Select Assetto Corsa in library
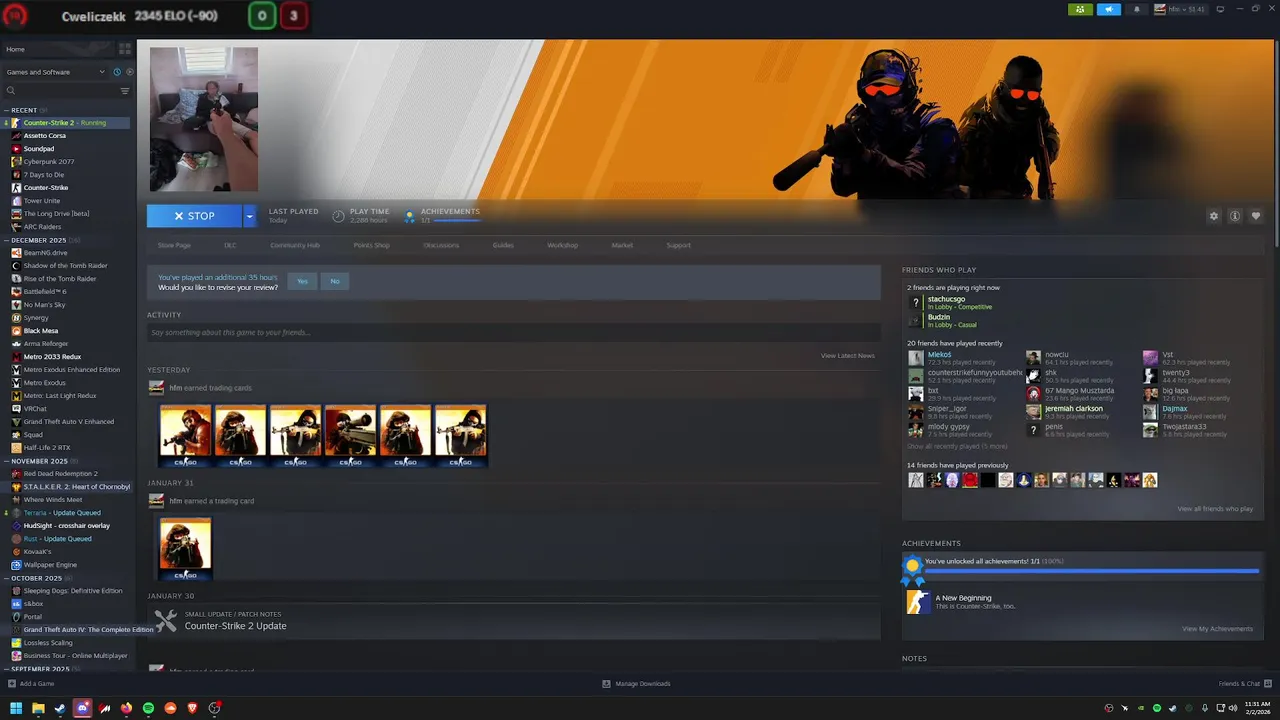 [x=45, y=136]
